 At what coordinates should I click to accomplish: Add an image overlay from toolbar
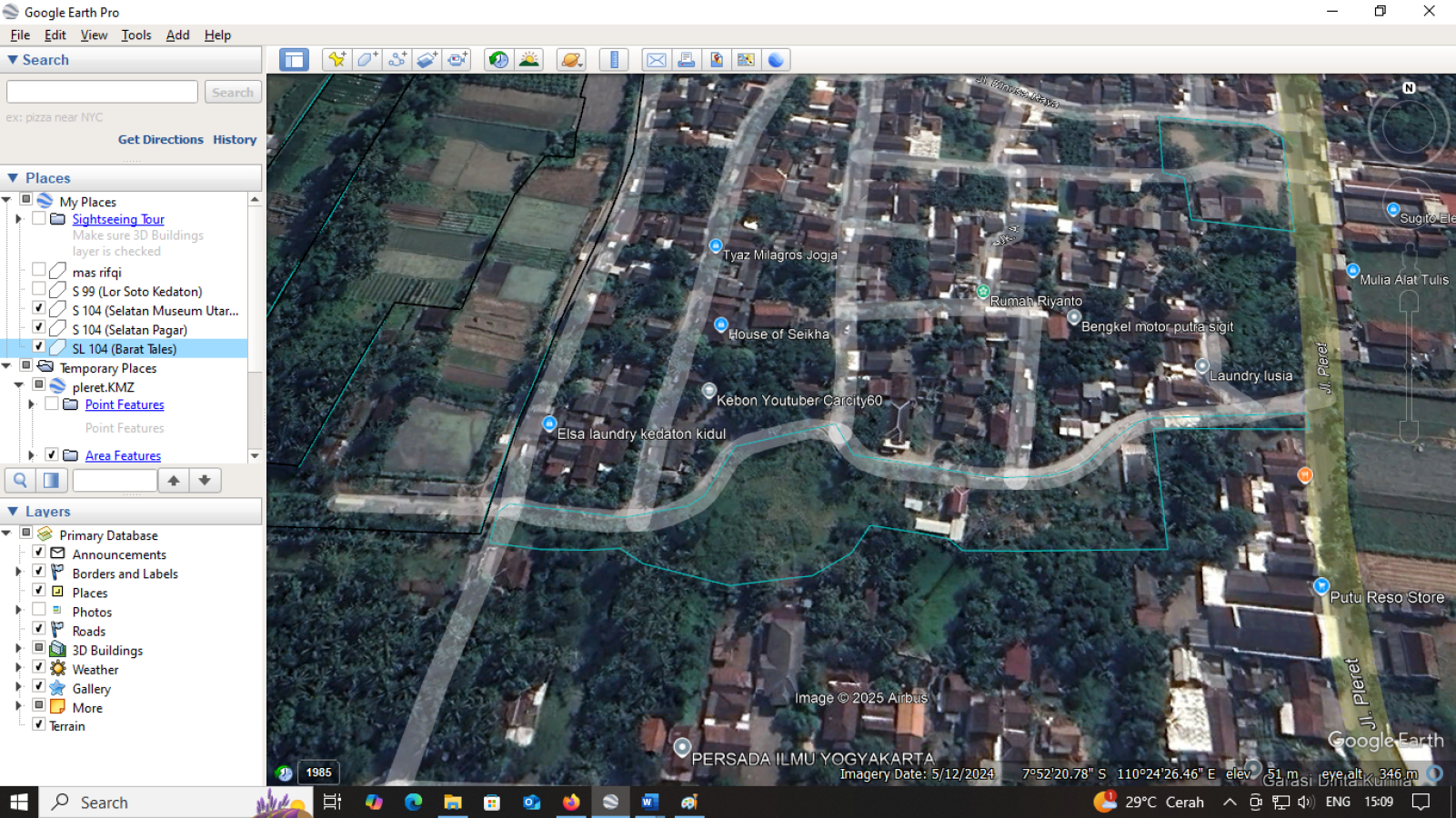(427, 60)
